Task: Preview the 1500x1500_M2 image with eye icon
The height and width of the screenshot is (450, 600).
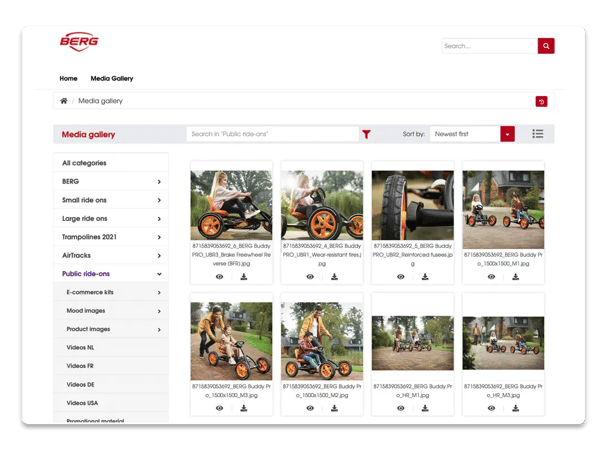Action: click(x=310, y=408)
